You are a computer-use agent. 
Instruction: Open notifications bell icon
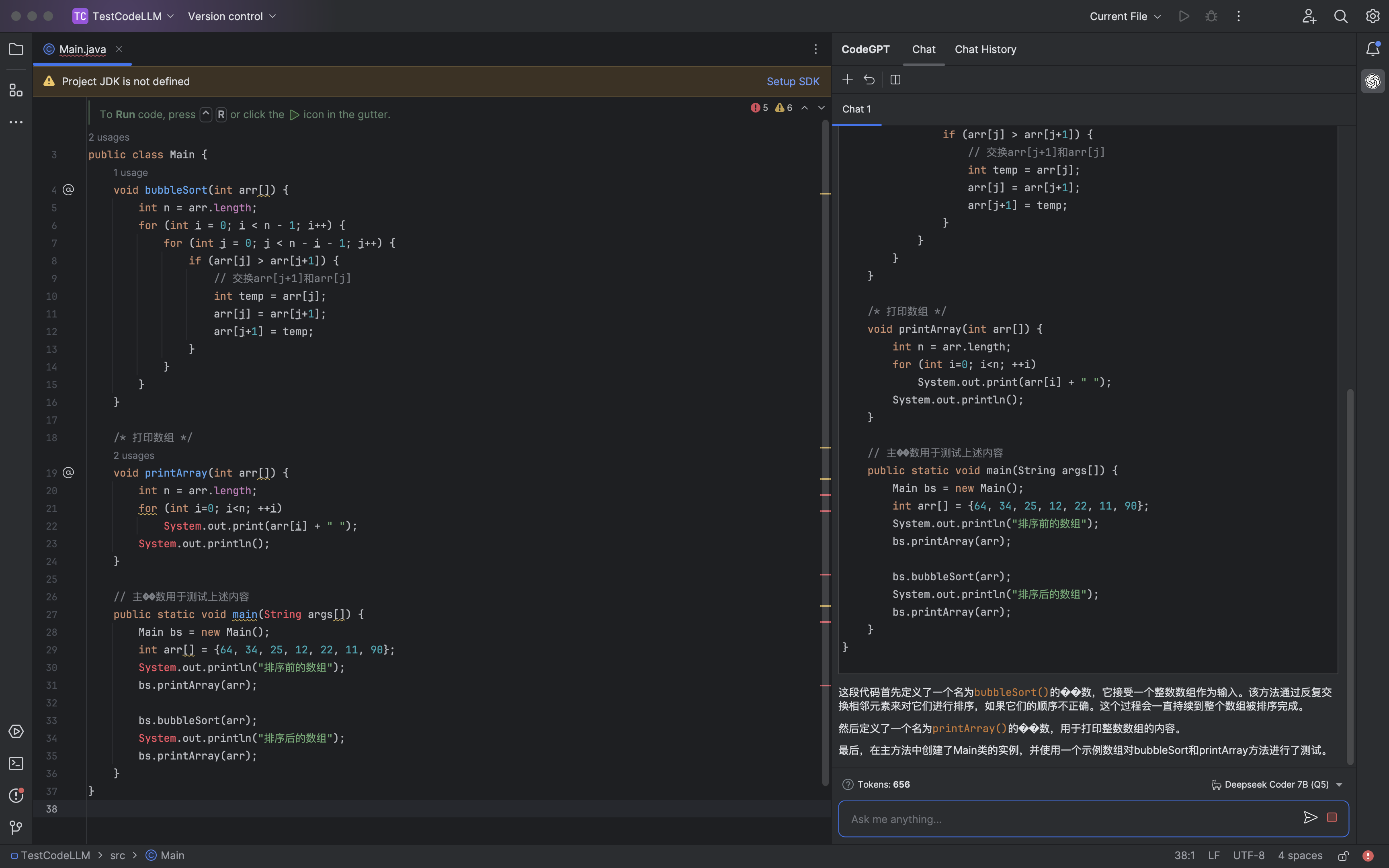click(x=1373, y=49)
